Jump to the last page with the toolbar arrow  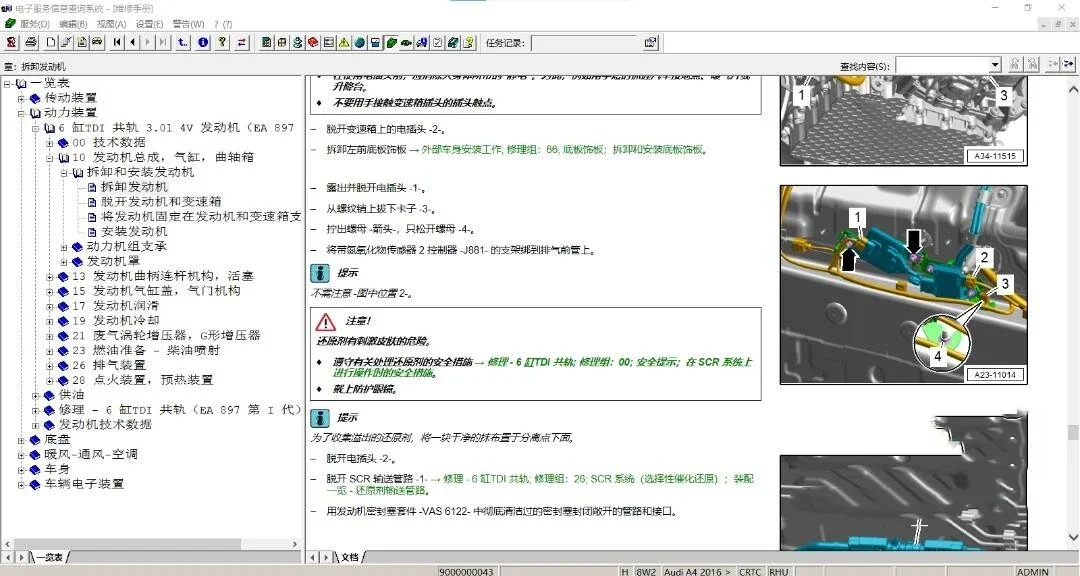click(x=163, y=43)
